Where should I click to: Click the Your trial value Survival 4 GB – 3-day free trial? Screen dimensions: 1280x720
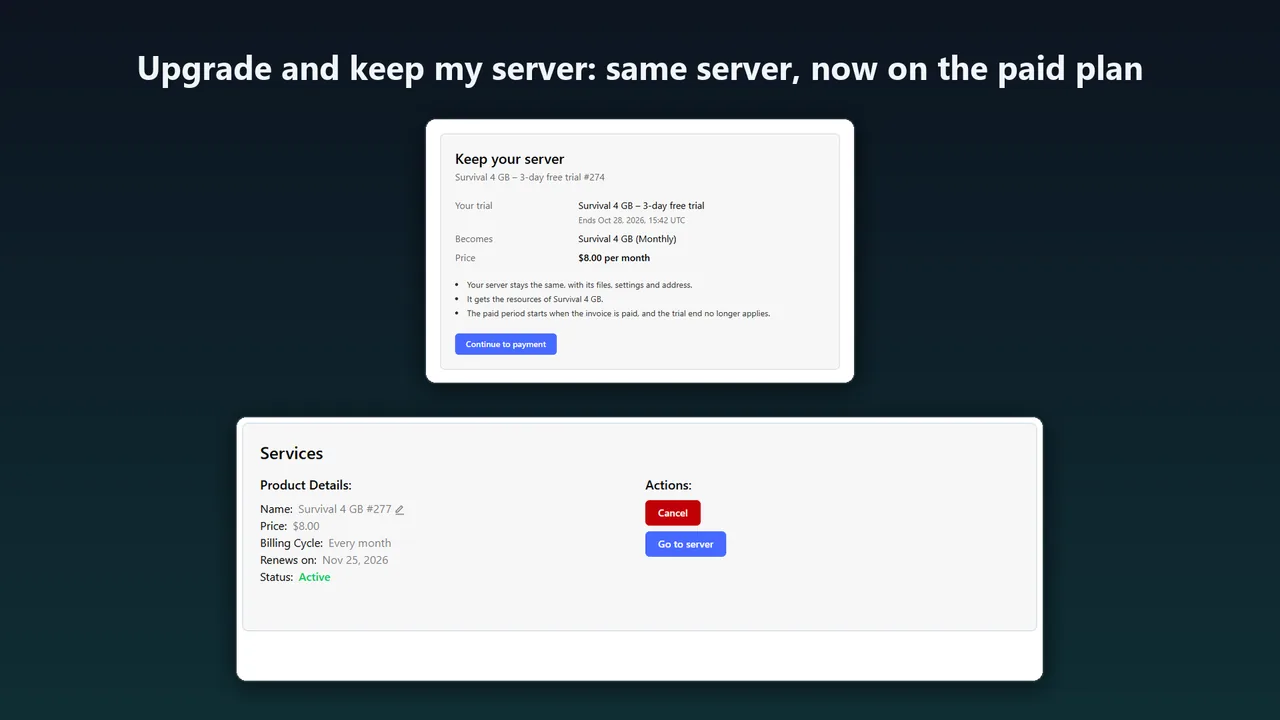[641, 206]
